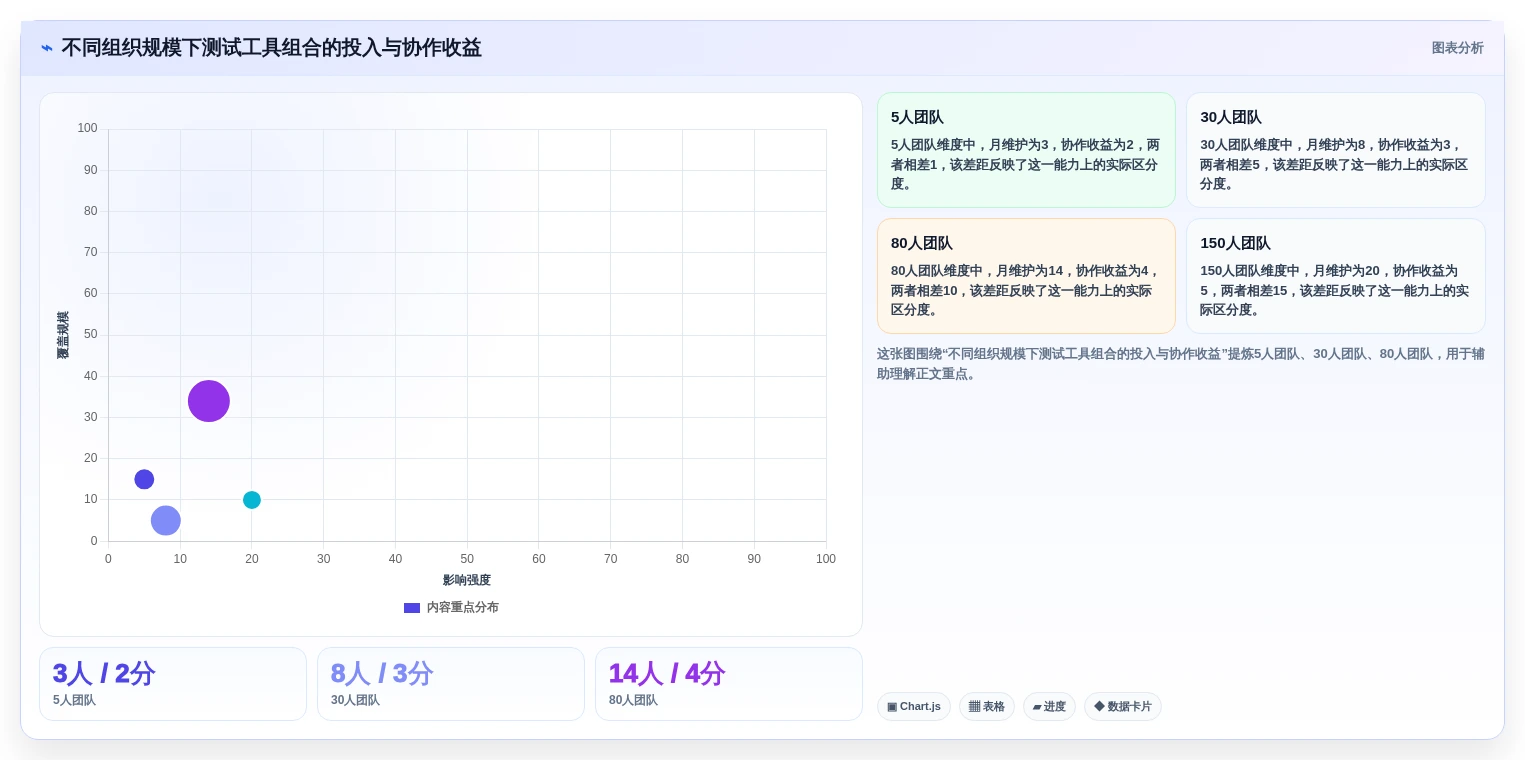Click the Chart.js tag chip

click(x=914, y=707)
